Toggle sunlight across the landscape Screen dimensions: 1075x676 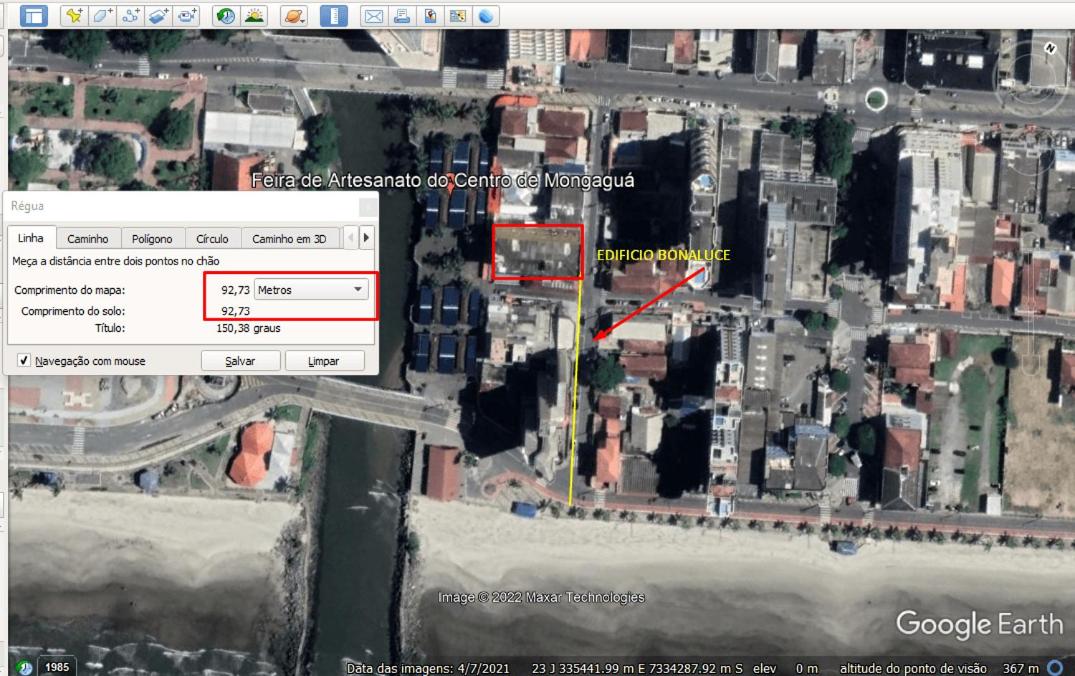point(254,15)
